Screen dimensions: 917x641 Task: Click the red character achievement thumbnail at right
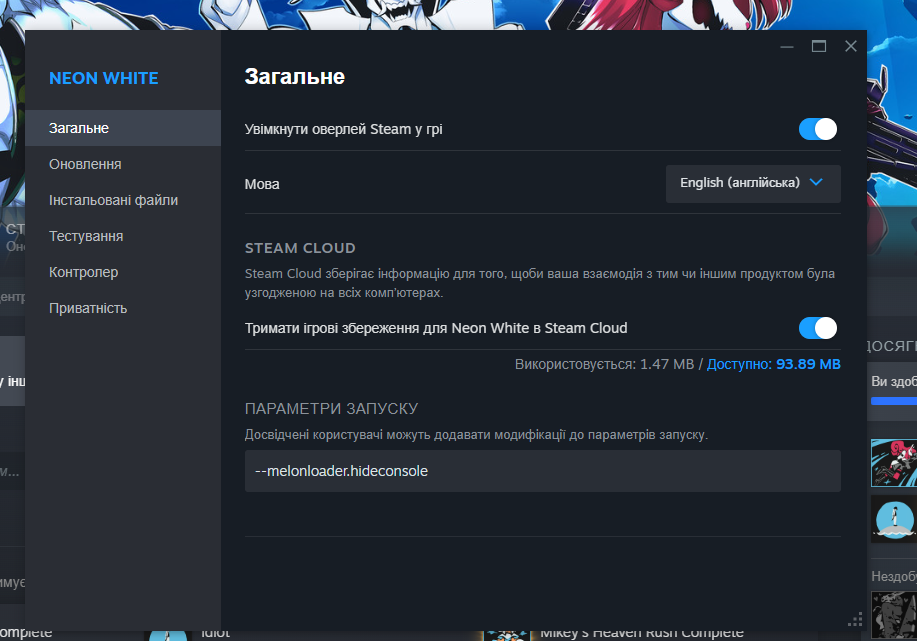coord(893,462)
